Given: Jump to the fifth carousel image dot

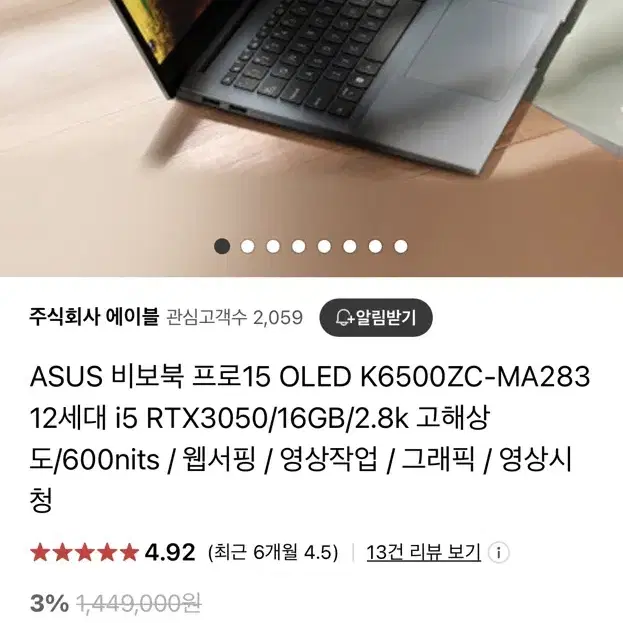Looking at the screenshot, I should [324, 246].
